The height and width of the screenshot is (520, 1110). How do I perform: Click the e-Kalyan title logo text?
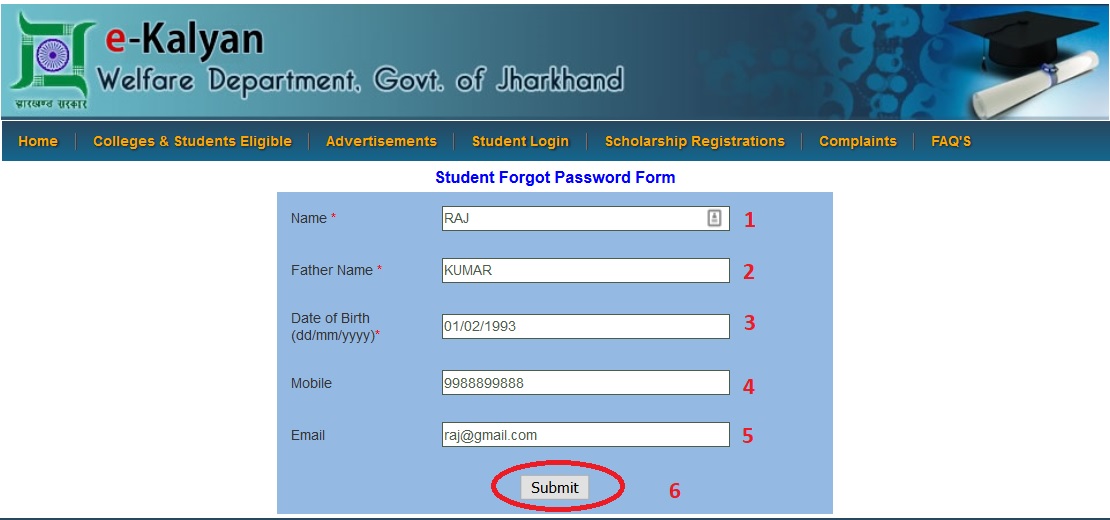click(184, 39)
